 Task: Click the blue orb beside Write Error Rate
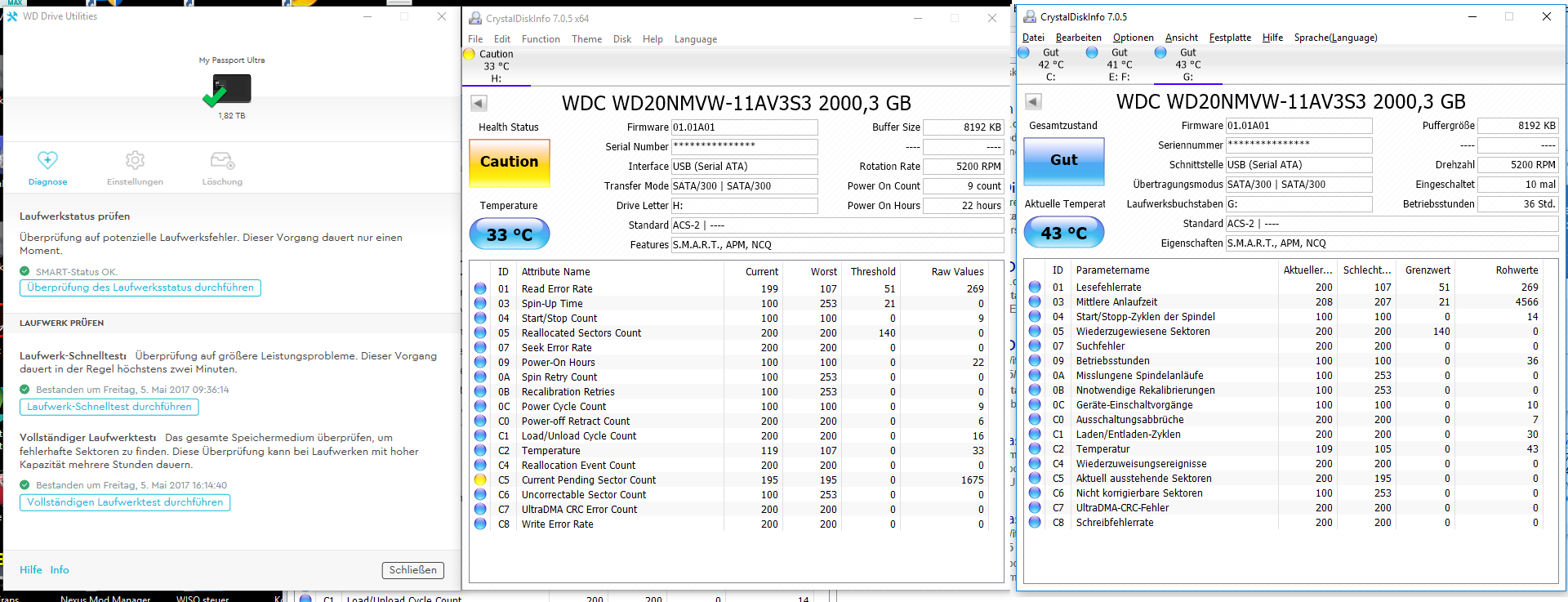pos(480,524)
